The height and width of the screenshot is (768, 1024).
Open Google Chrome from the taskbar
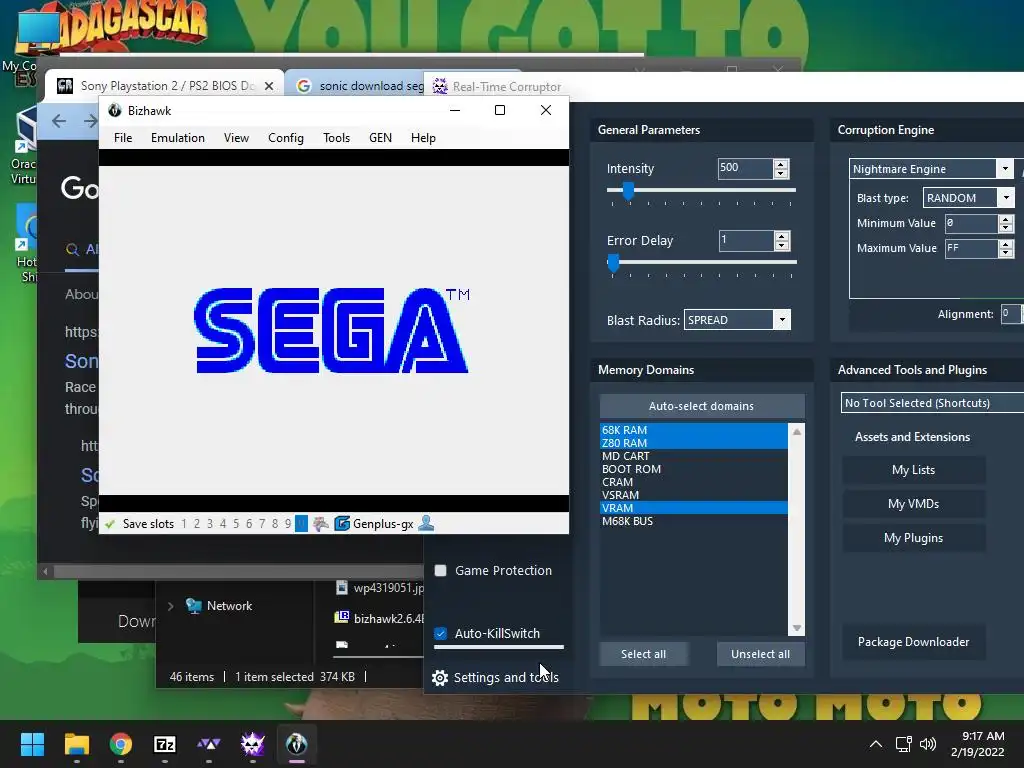pos(121,744)
